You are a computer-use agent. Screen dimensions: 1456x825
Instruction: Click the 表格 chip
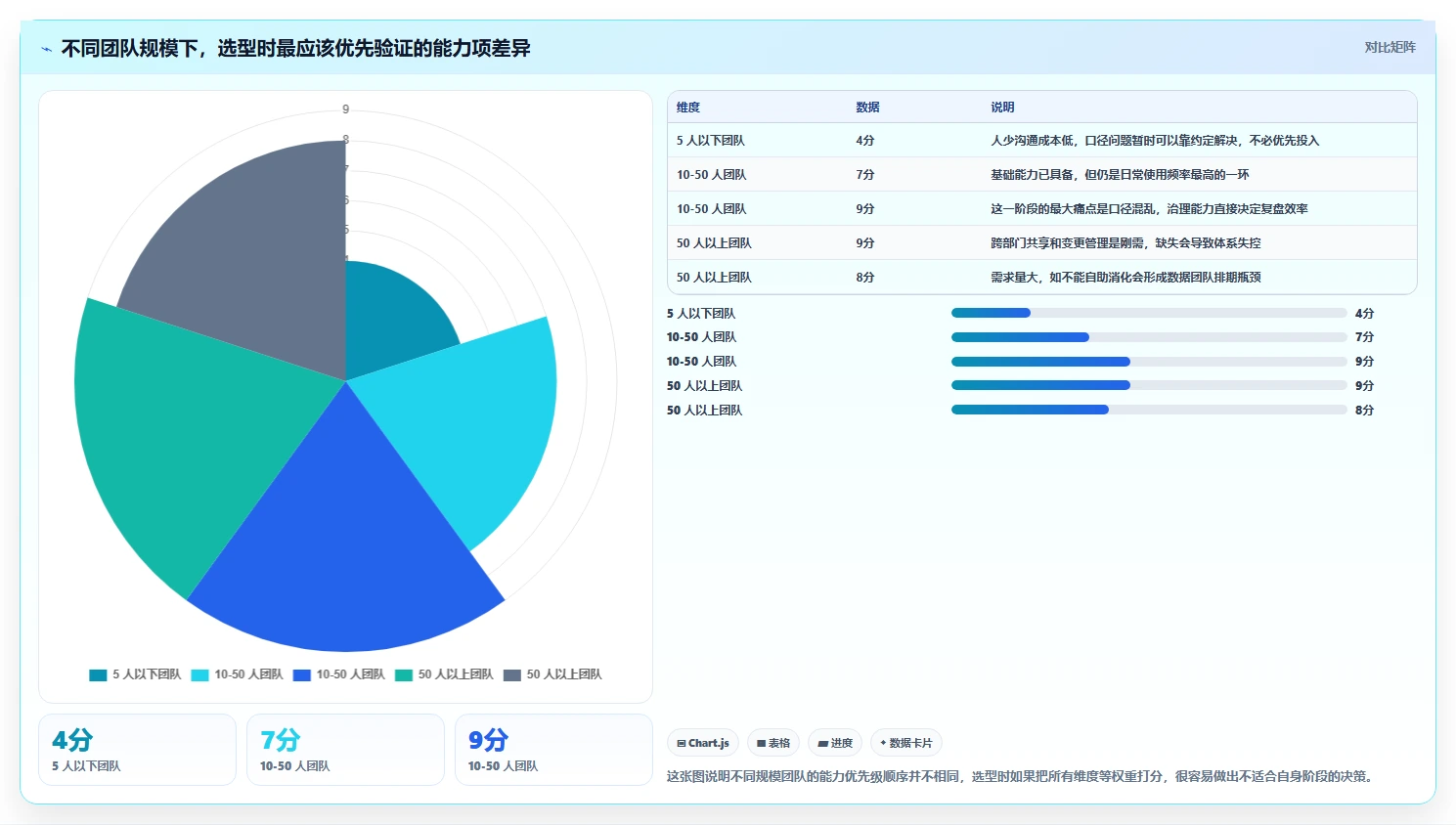(773, 743)
